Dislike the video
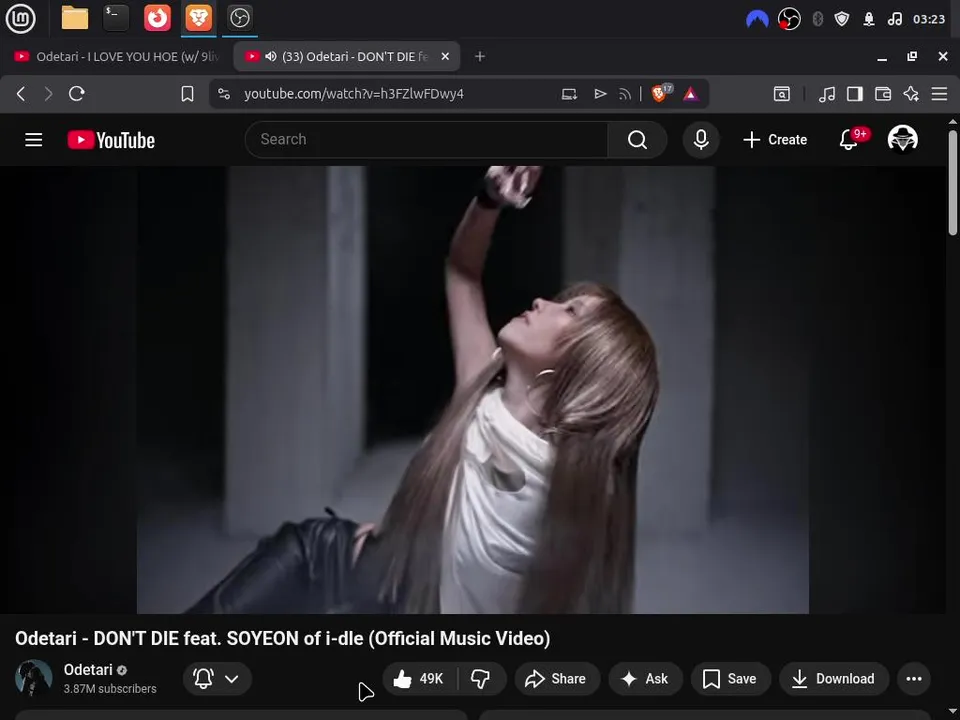 coord(481,678)
